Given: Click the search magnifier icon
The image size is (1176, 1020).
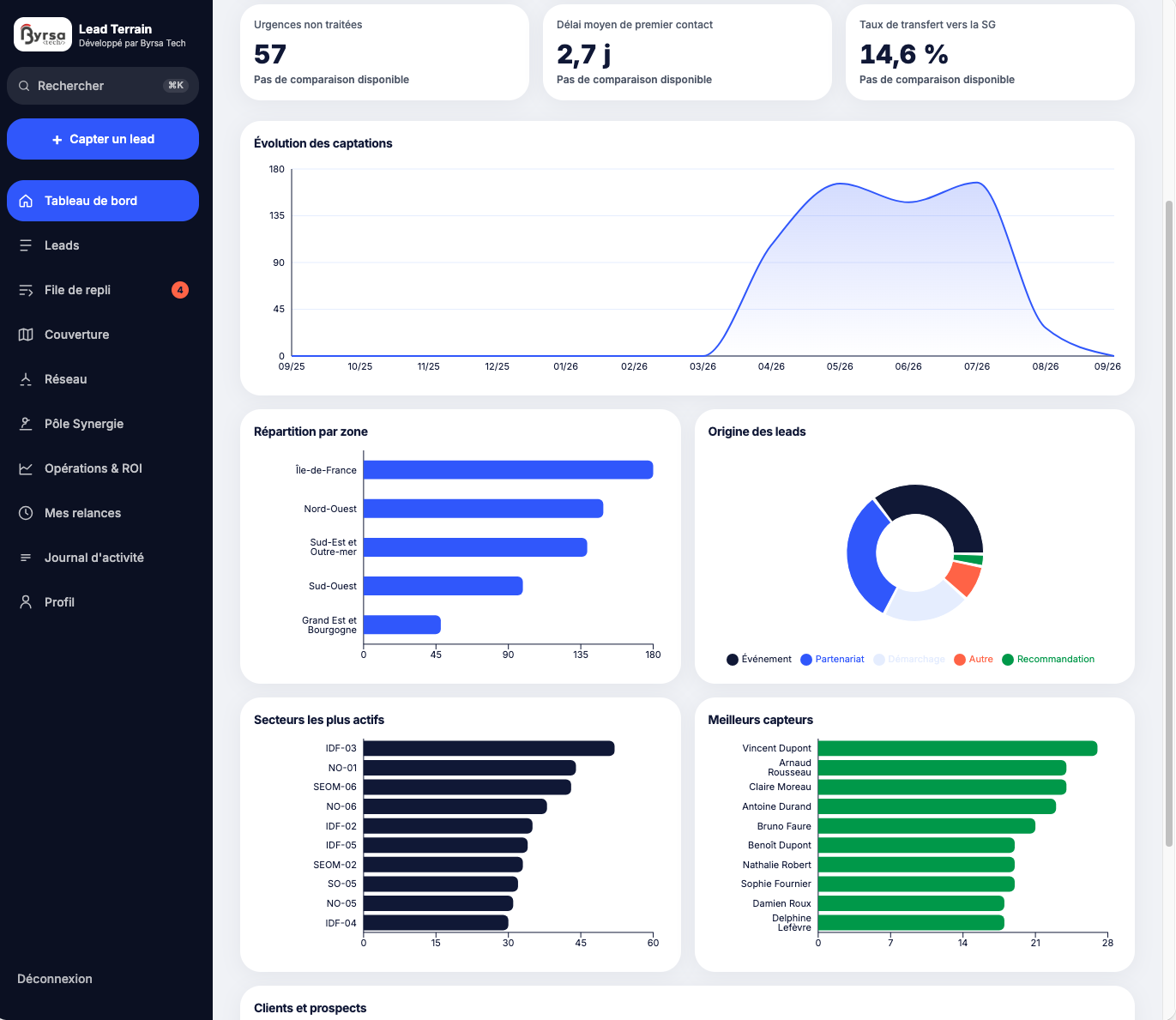Looking at the screenshot, I should click(x=24, y=86).
